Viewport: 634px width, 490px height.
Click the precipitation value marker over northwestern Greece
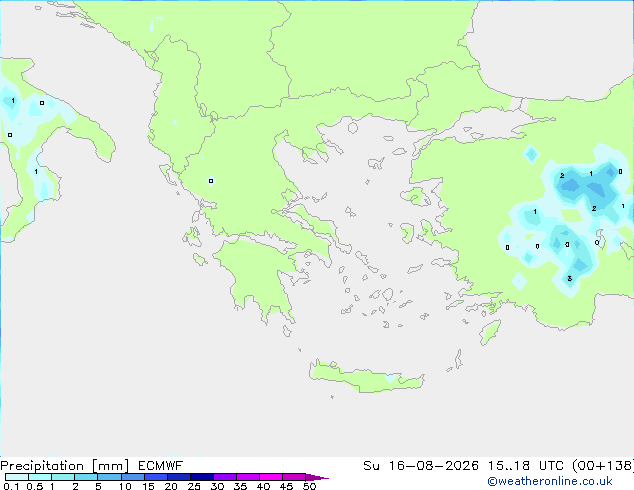pos(211,181)
